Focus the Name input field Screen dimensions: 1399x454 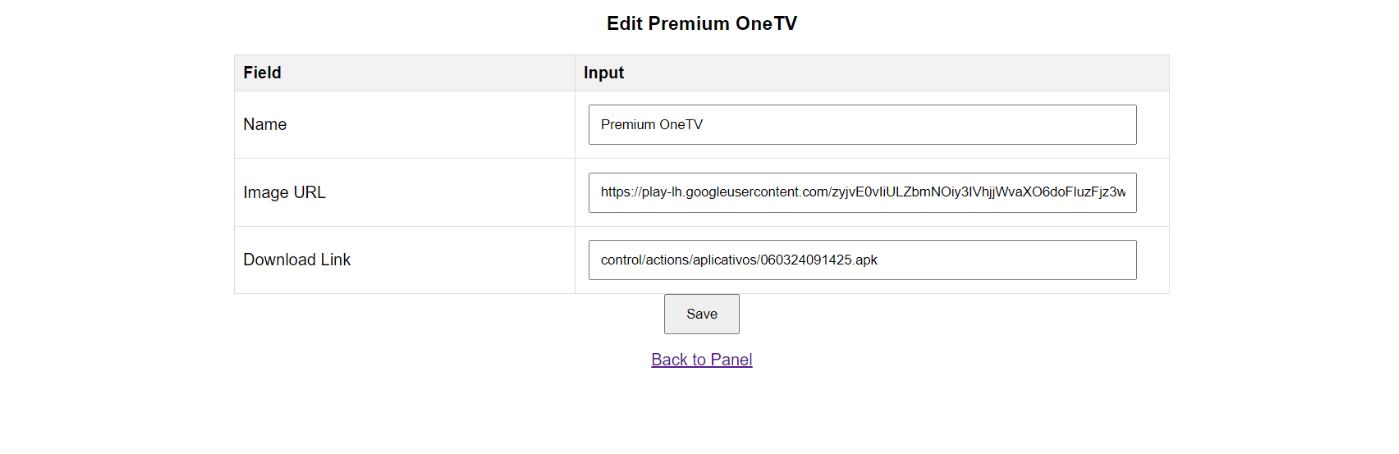click(862, 125)
